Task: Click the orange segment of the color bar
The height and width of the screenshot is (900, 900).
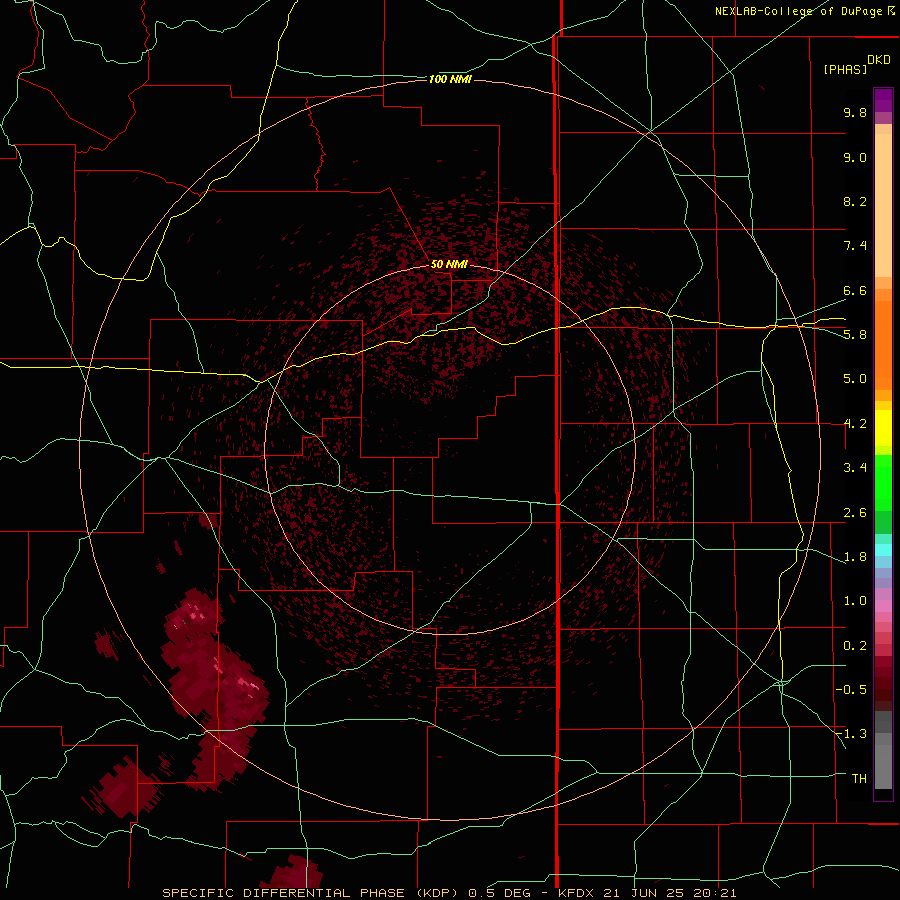Action: (883, 345)
